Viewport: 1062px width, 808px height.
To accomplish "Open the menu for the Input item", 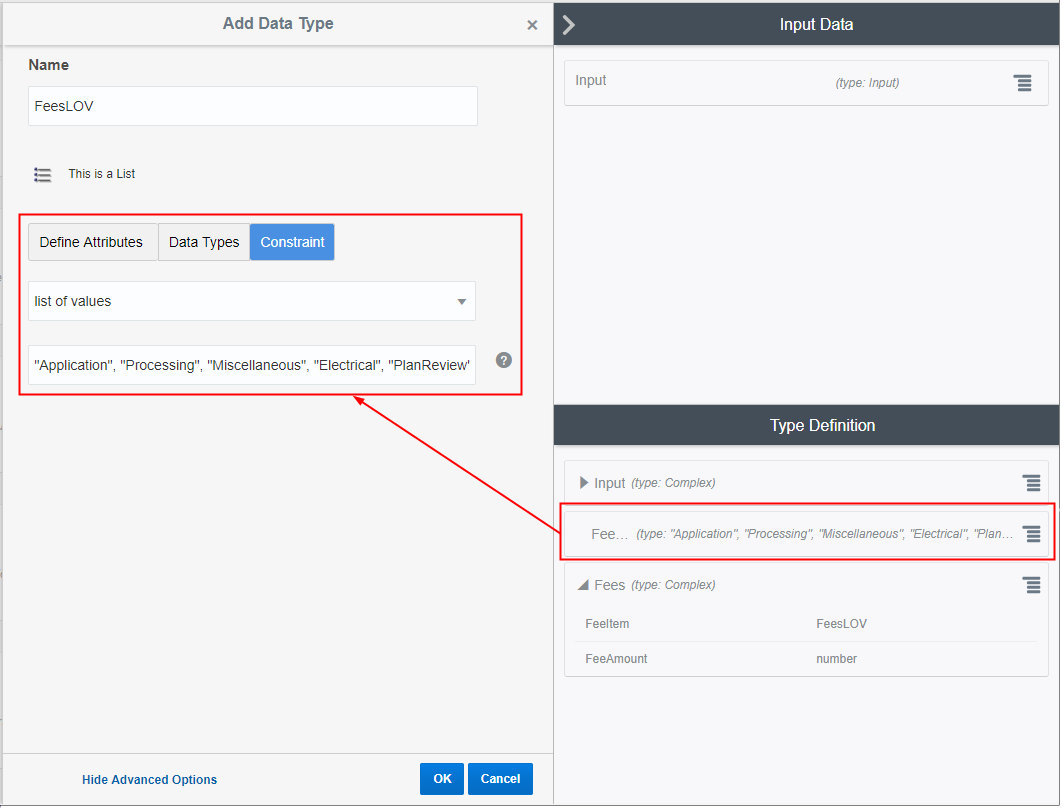I will pyautogui.click(x=1022, y=83).
